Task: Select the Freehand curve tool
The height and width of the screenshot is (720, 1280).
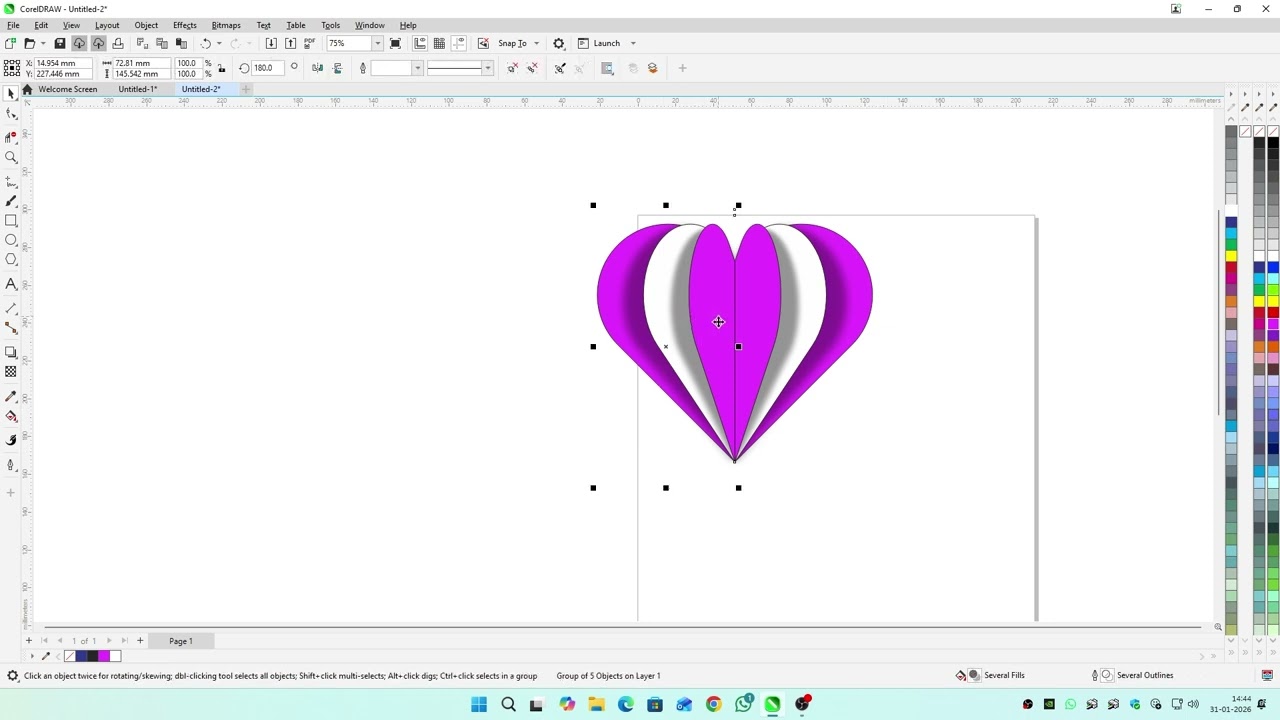Action: (x=11, y=181)
